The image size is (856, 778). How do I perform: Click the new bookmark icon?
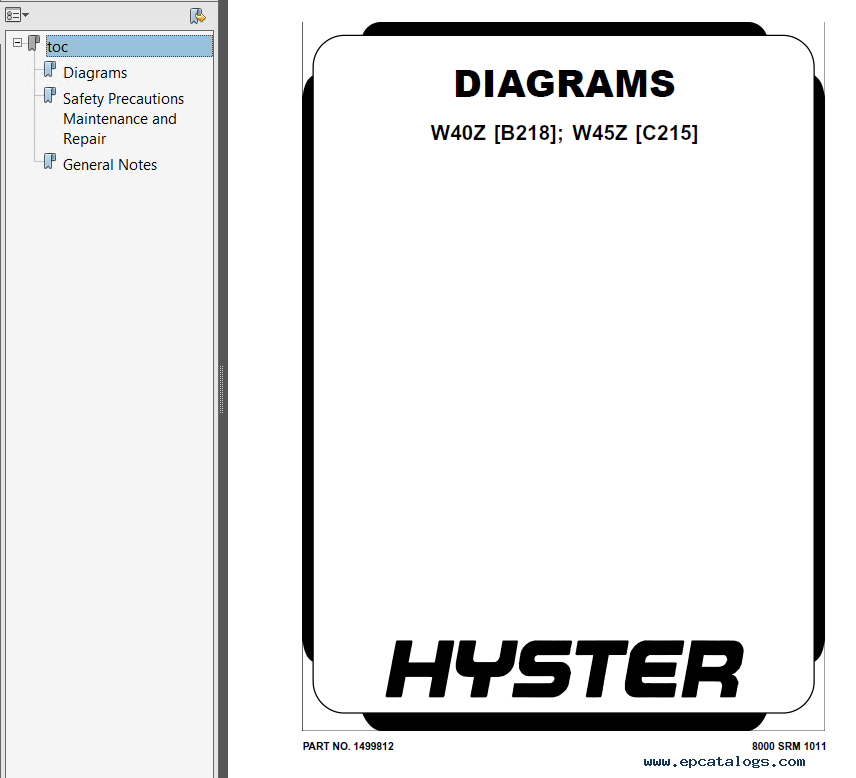[197, 15]
